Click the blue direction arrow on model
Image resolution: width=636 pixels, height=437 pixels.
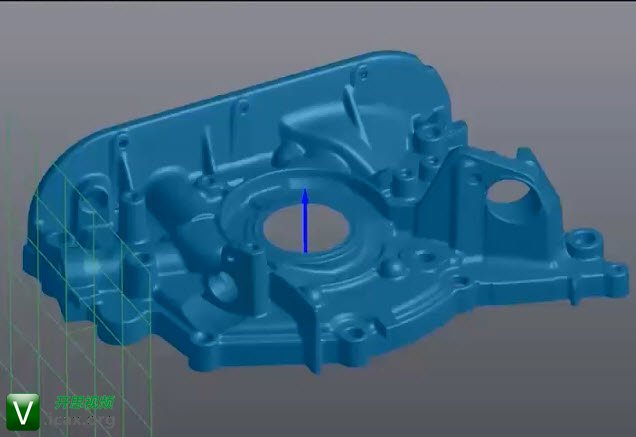click(x=305, y=221)
